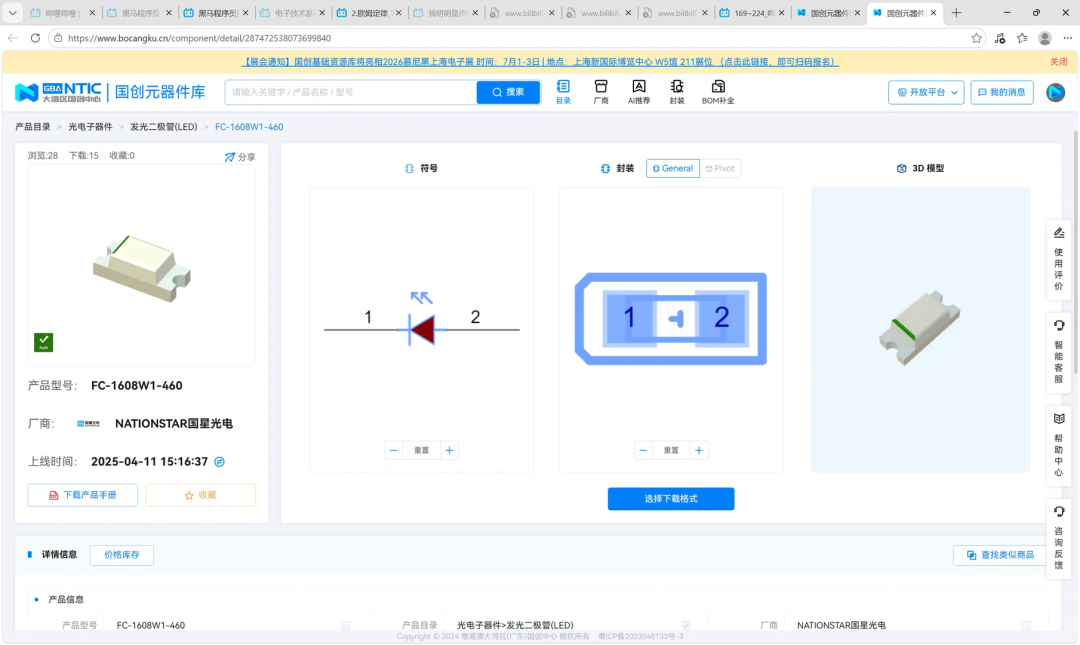This screenshot has width=1080, height=645.
Task: Open 帮助中心 in right sidebar
Action: pyautogui.click(x=1059, y=445)
